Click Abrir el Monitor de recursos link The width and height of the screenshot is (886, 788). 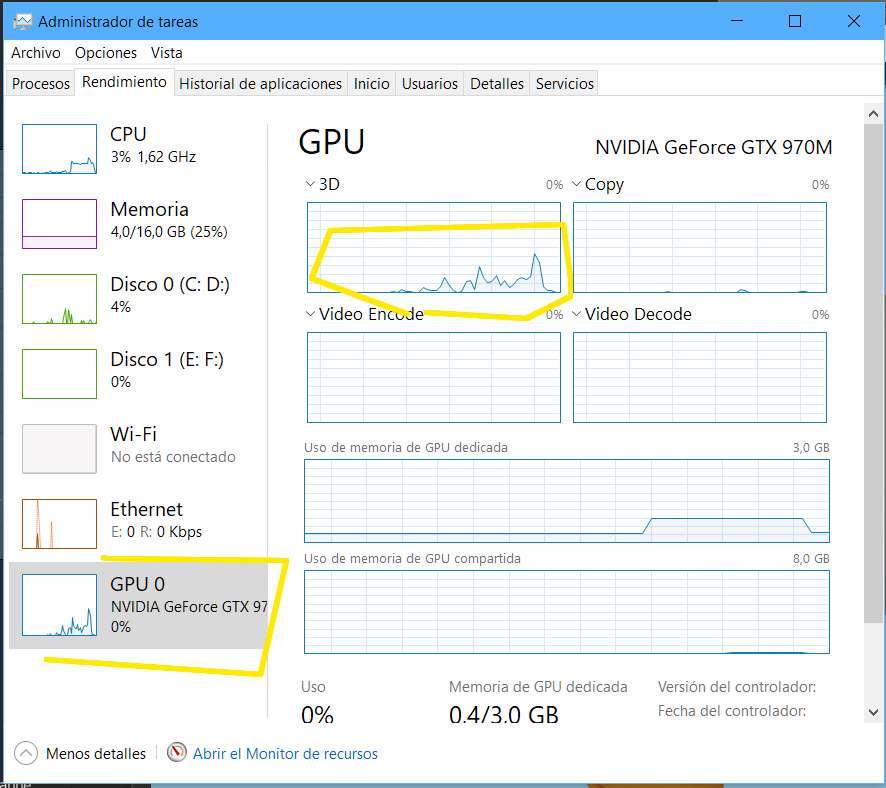(285, 754)
